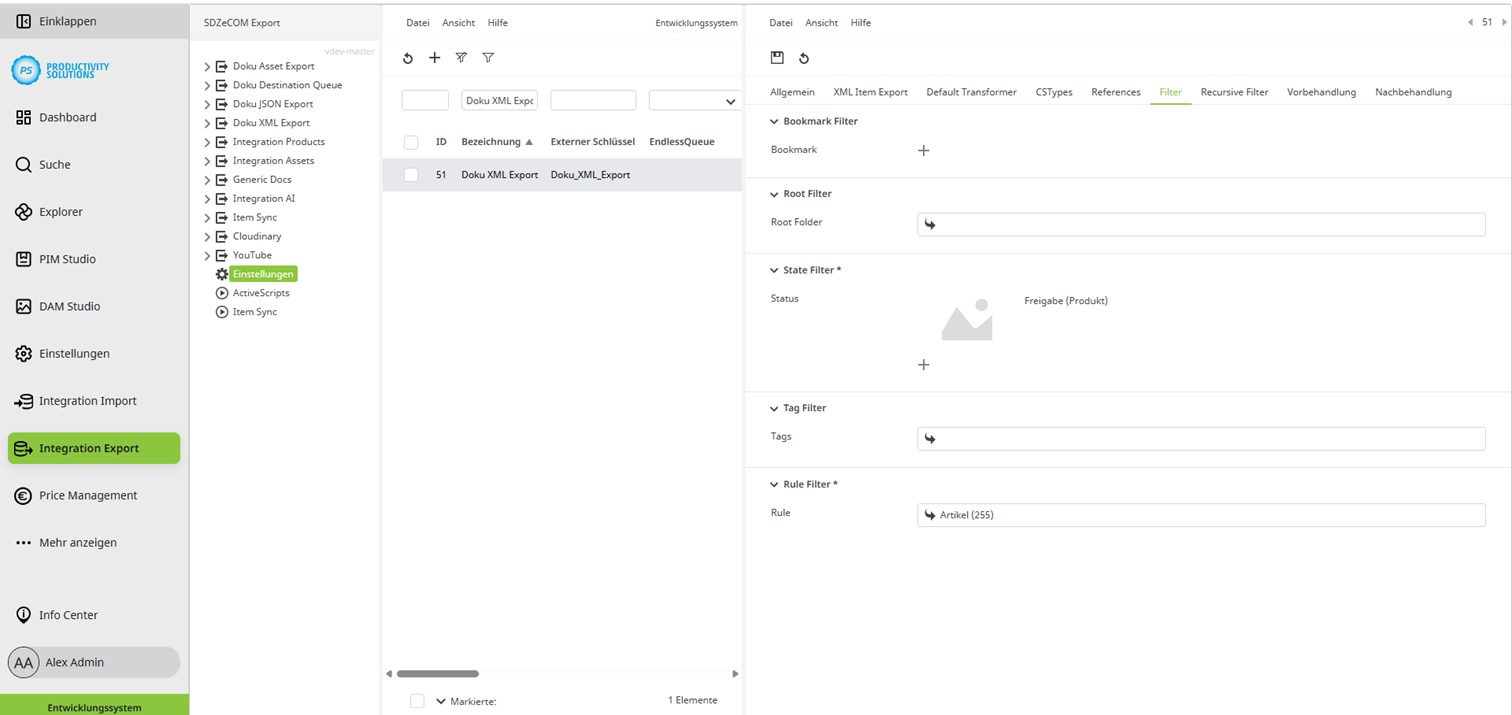1512x715 pixels.
Task: Click the funnel filter icon in list toolbar
Action: click(488, 58)
